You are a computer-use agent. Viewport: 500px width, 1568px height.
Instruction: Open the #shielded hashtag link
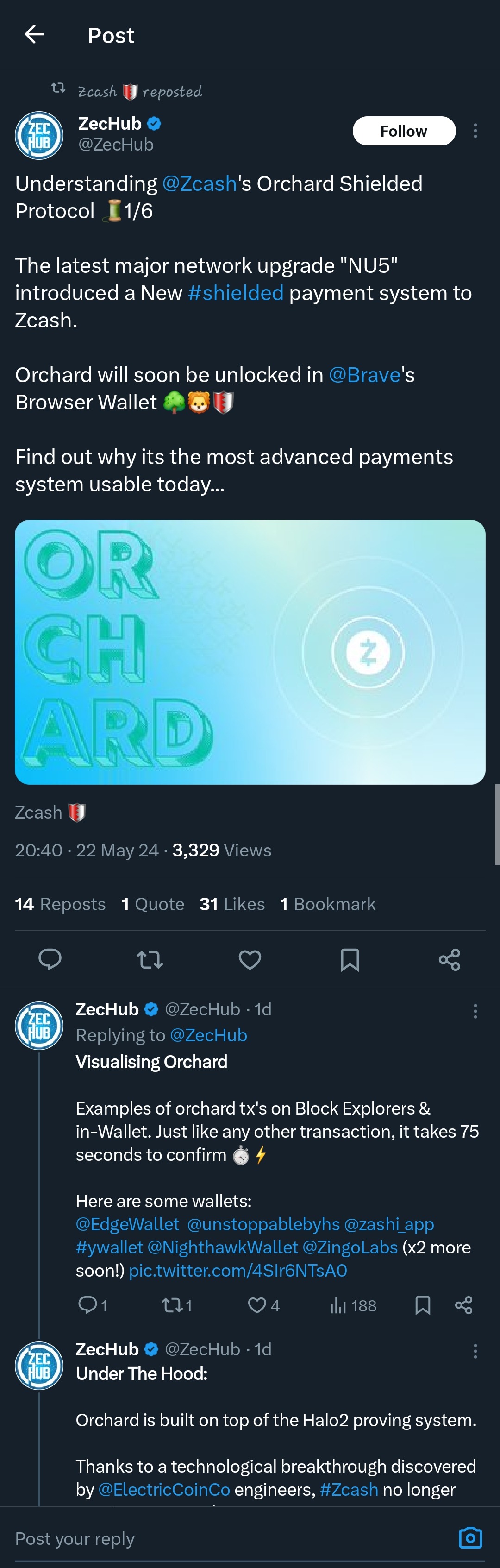[x=236, y=293]
